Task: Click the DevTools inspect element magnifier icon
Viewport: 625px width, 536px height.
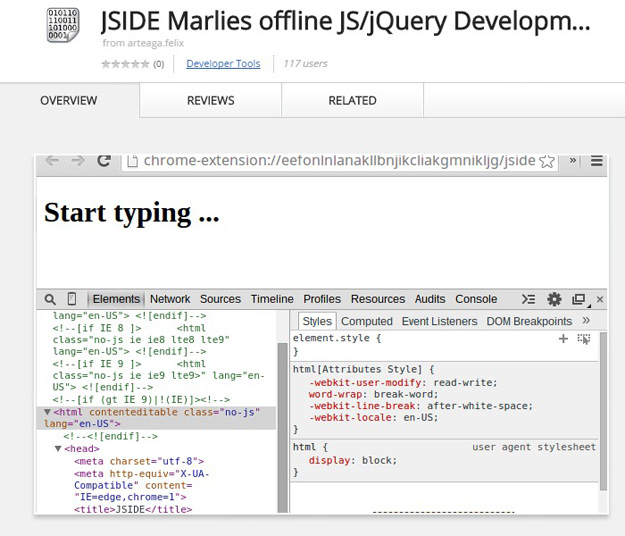Action: (50, 299)
